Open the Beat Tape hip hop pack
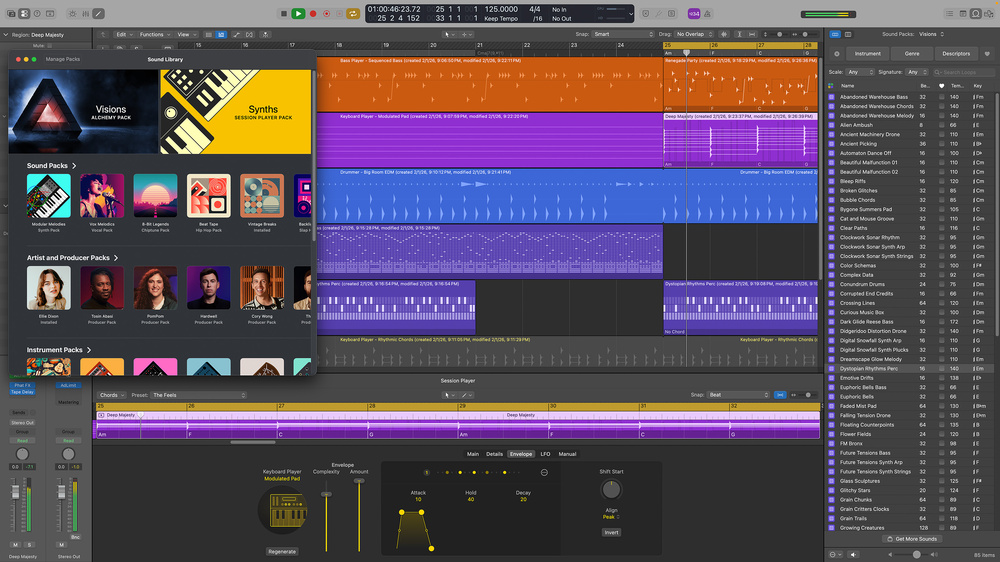The width and height of the screenshot is (1000, 562). 209,196
